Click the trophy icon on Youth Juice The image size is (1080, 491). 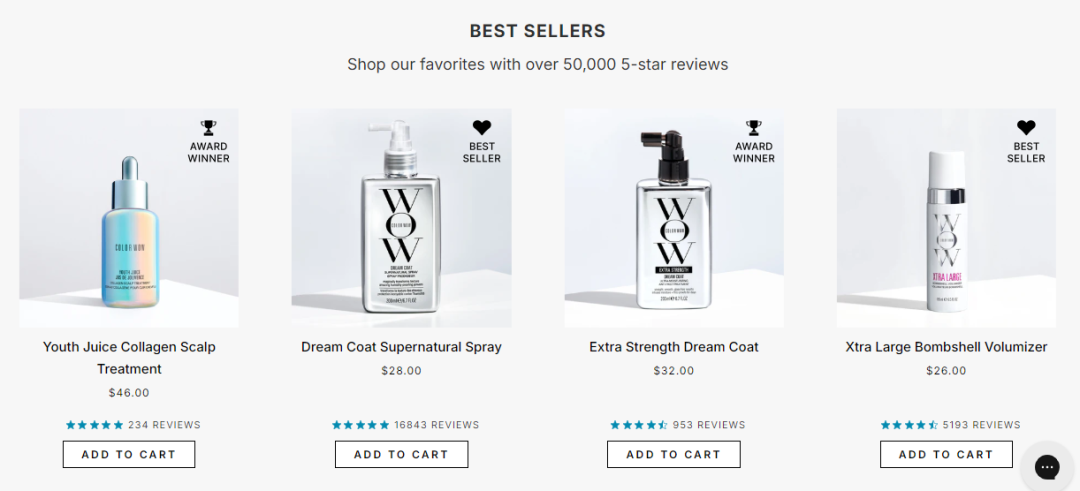[208, 128]
